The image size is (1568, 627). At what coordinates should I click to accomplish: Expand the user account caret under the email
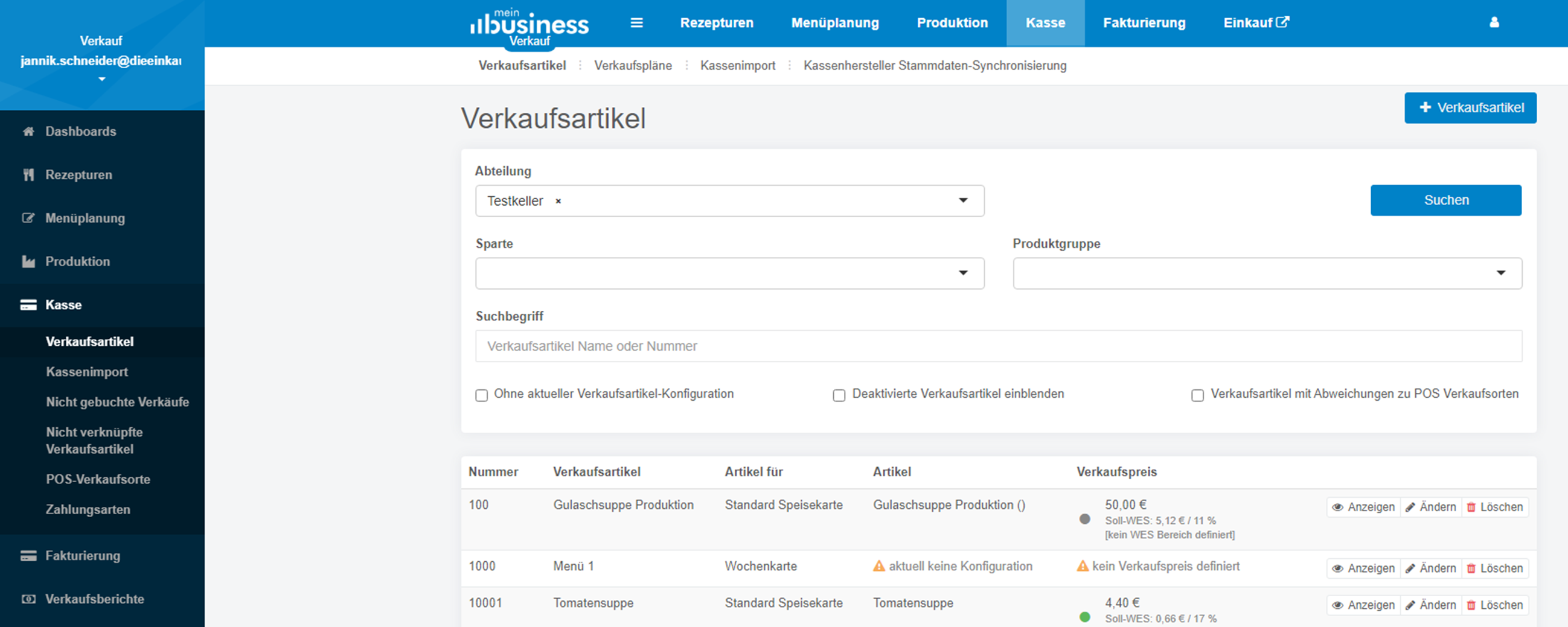[x=101, y=79]
